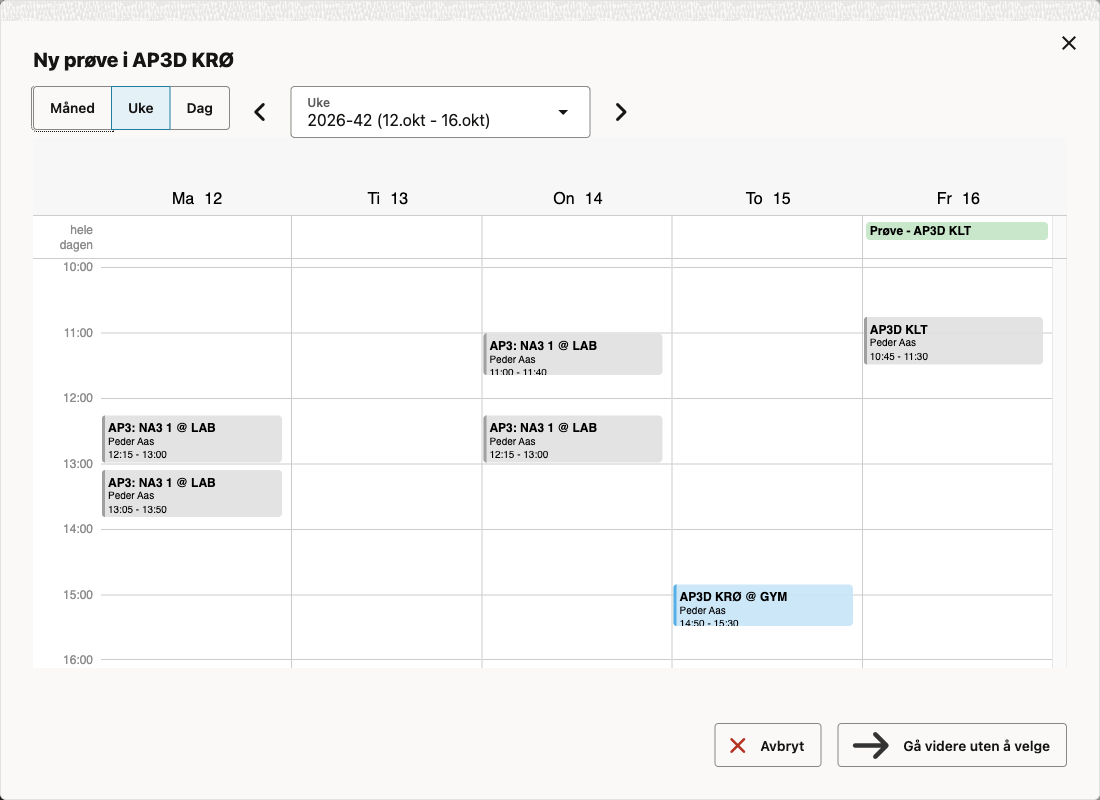Image resolution: width=1100 pixels, height=800 pixels.
Task: Select the AP3D KRØ @ GYM lesson
Action: click(763, 605)
